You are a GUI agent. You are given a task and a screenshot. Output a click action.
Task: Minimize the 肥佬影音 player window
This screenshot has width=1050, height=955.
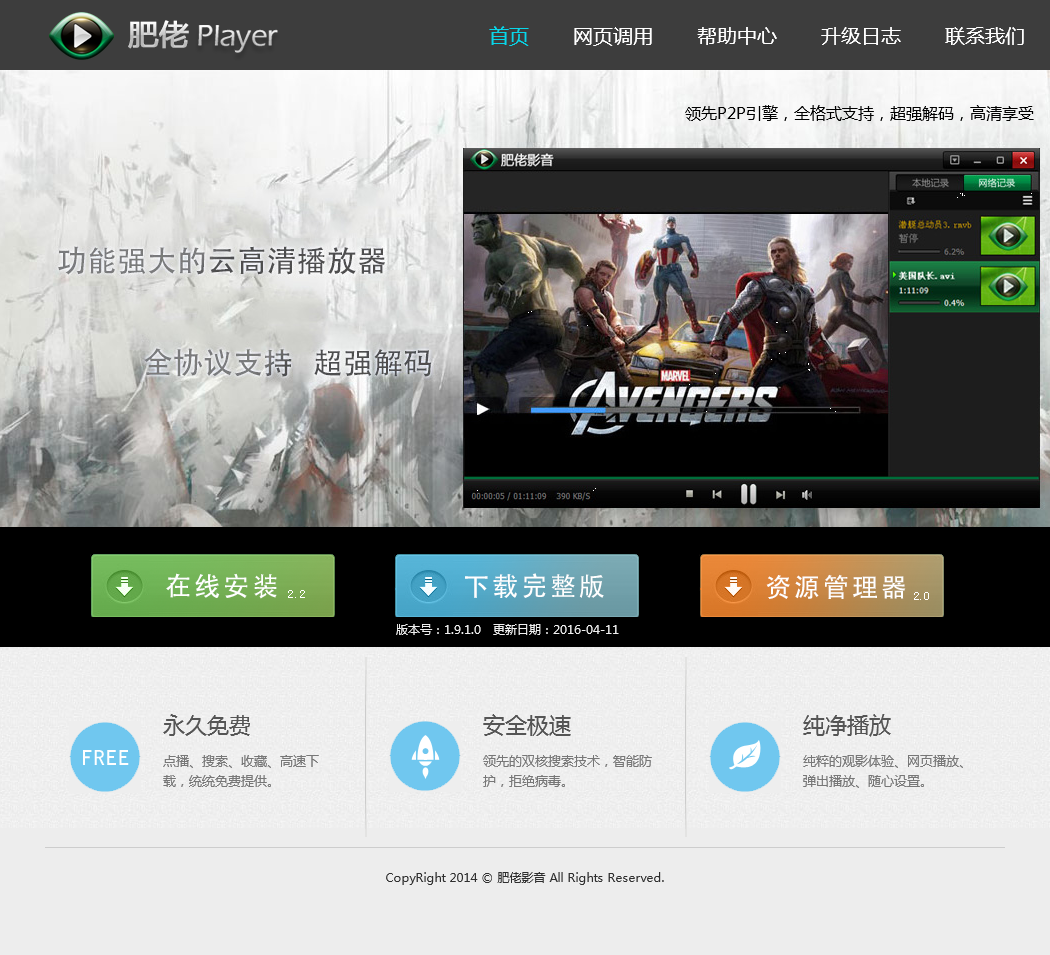977,161
